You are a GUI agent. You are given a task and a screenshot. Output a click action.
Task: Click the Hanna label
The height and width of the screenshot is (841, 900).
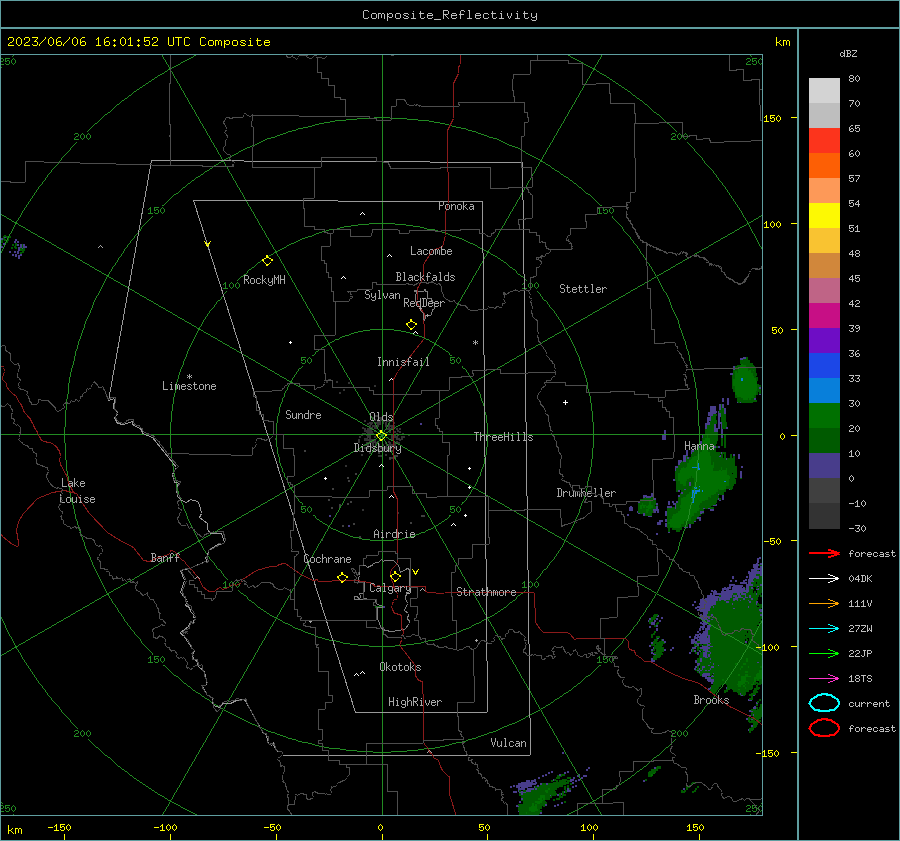699,446
